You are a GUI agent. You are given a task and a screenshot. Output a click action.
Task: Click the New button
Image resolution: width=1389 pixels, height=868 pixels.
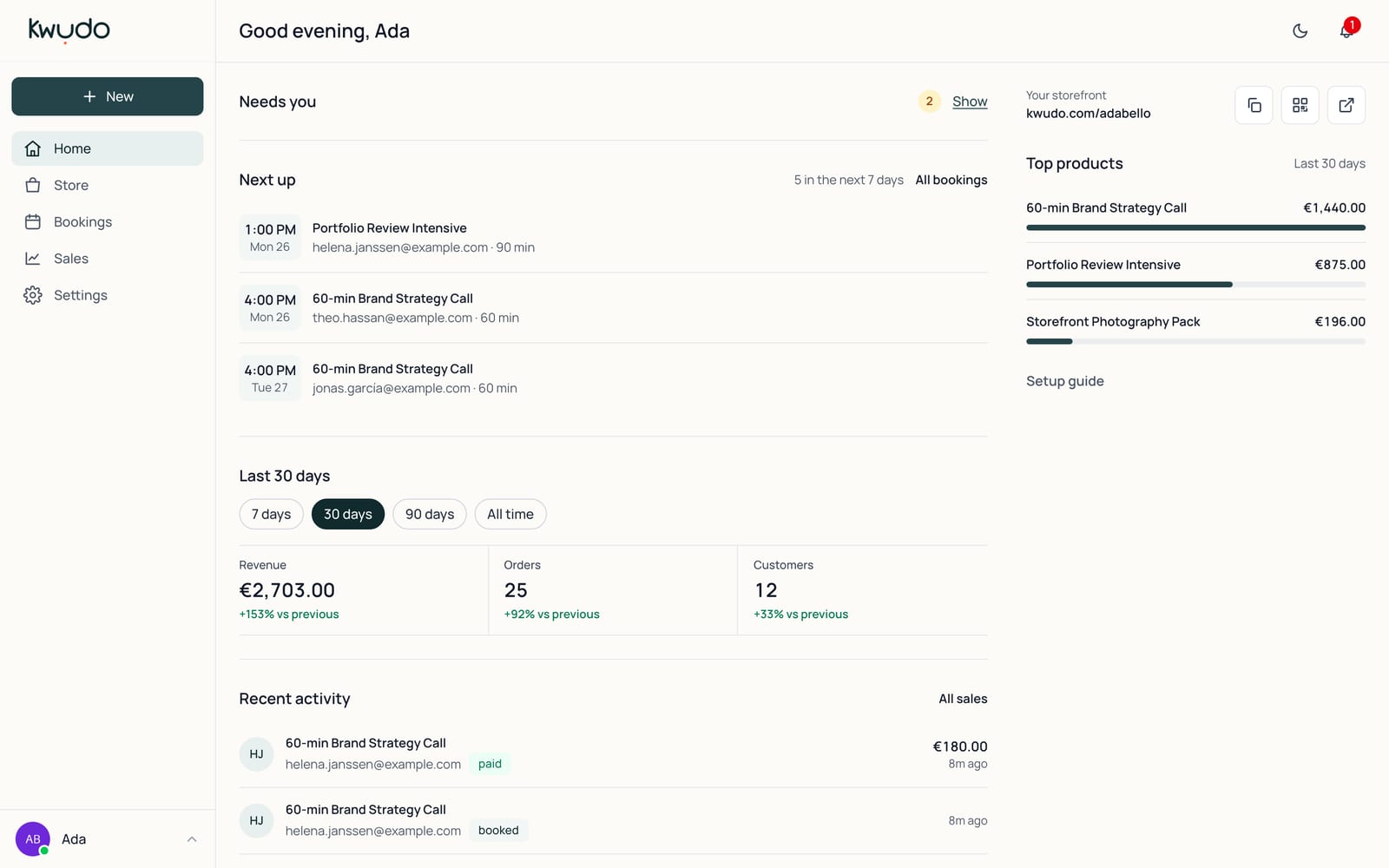coord(108,96)
